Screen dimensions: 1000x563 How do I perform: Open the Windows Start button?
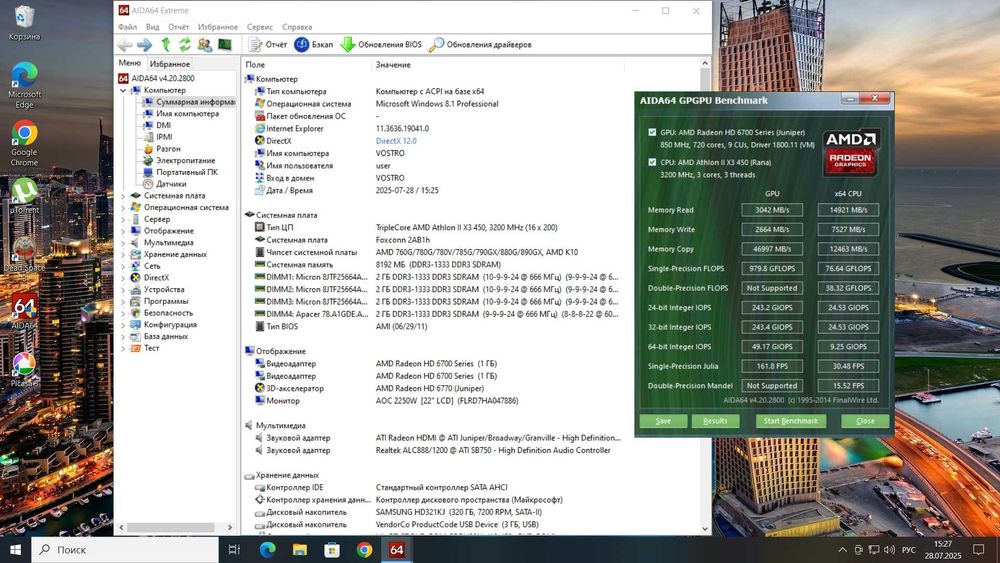(x=15, y=549)
